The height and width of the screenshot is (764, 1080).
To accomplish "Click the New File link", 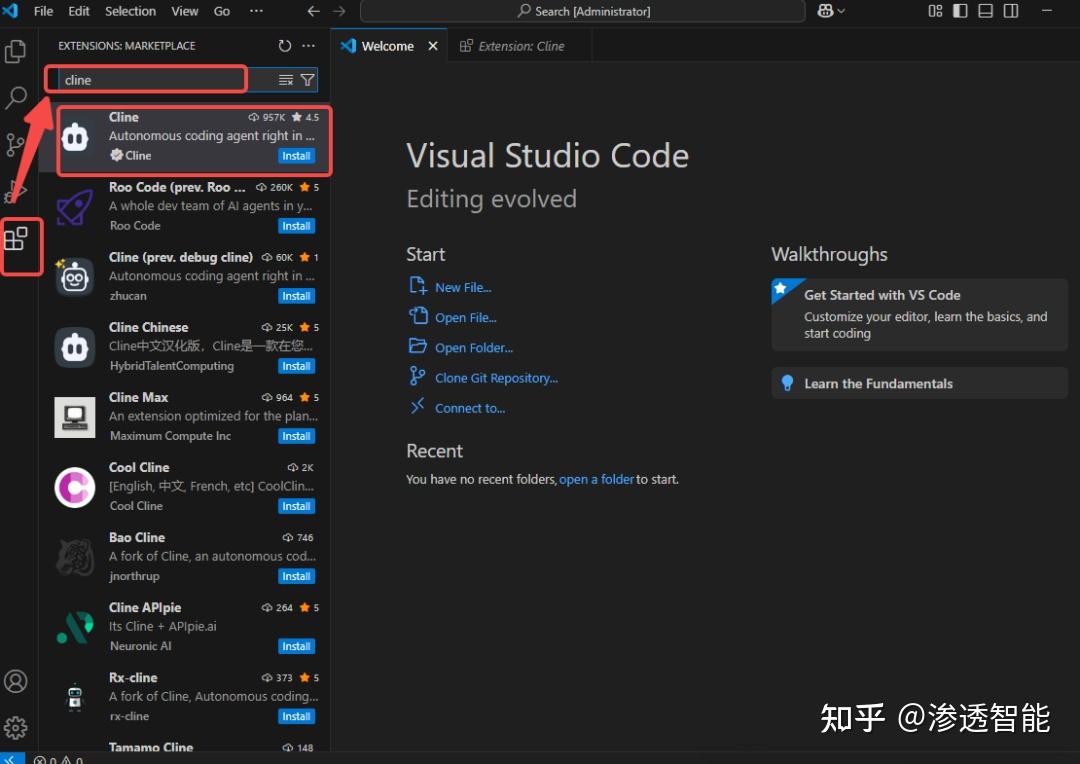I will 462,287.
